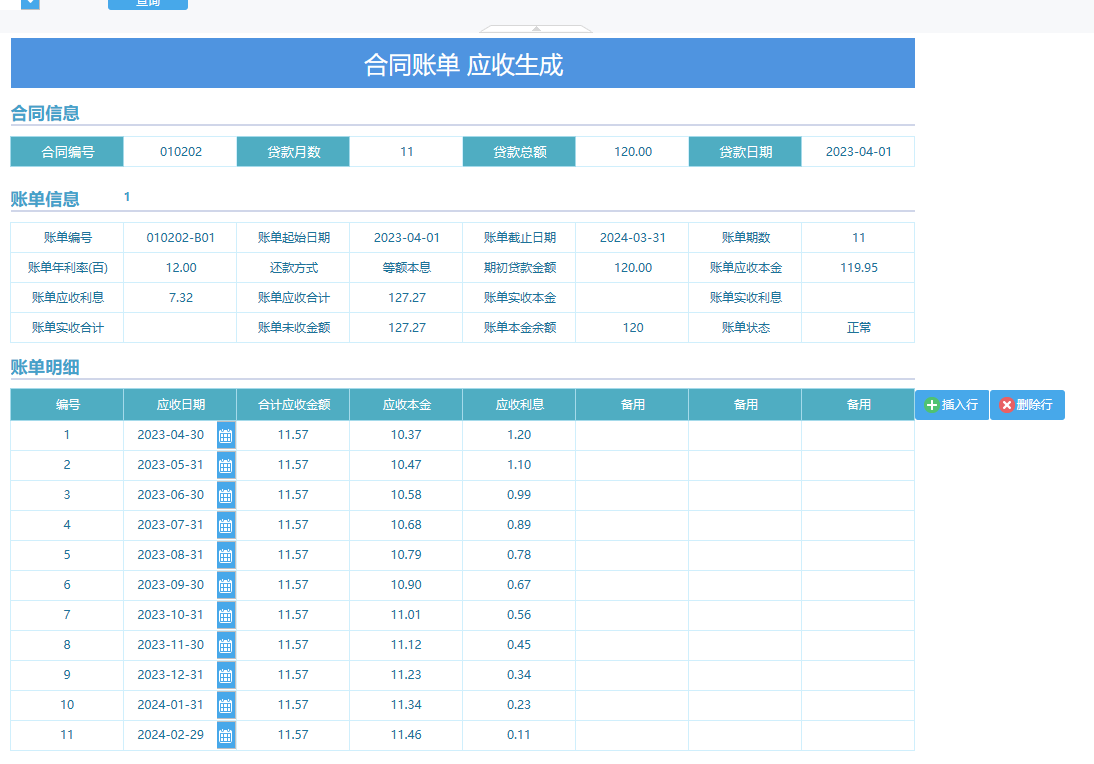
Task: Click the 插入行 (insert row) button
Action: point(952,405)
